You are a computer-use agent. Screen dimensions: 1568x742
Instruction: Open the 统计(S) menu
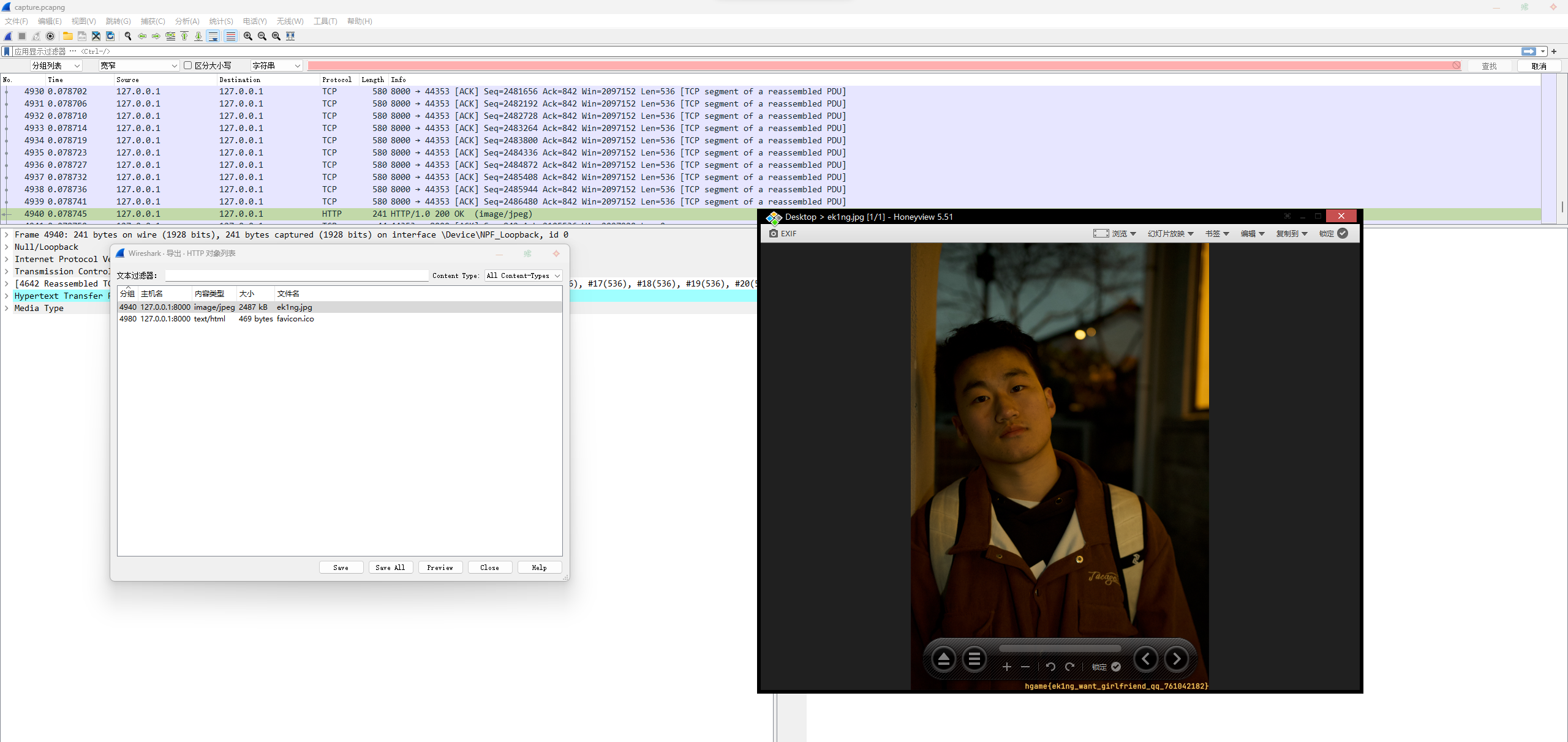click(x=221, y=21)
